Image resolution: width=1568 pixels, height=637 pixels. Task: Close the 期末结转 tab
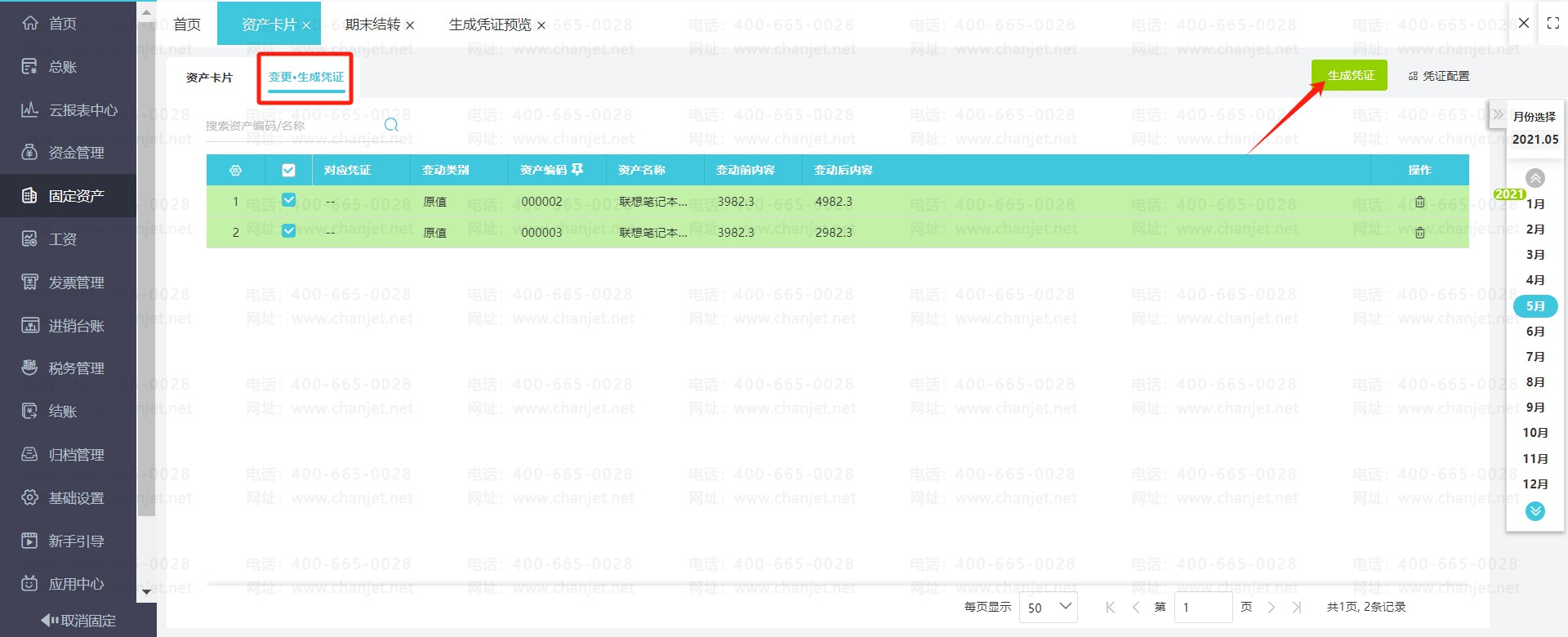(410, 25)
